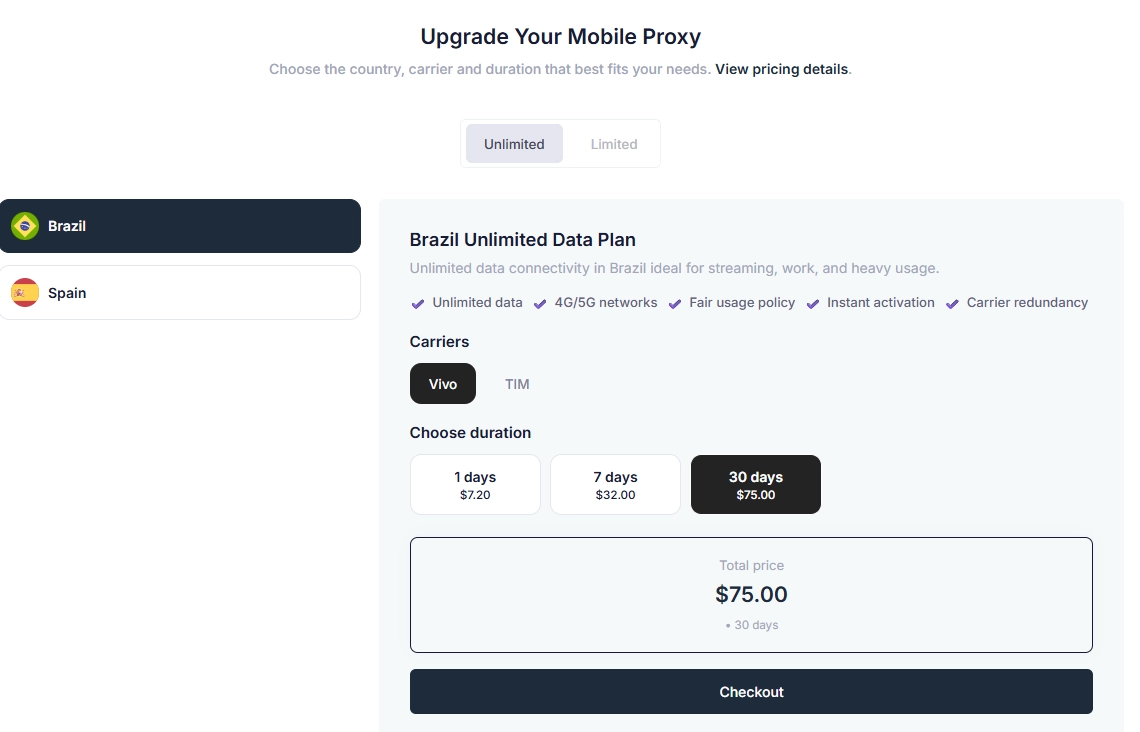1140x732 pixels.
Task: Choose the 30 days $75.00 duration
Action: click(755, 485)
